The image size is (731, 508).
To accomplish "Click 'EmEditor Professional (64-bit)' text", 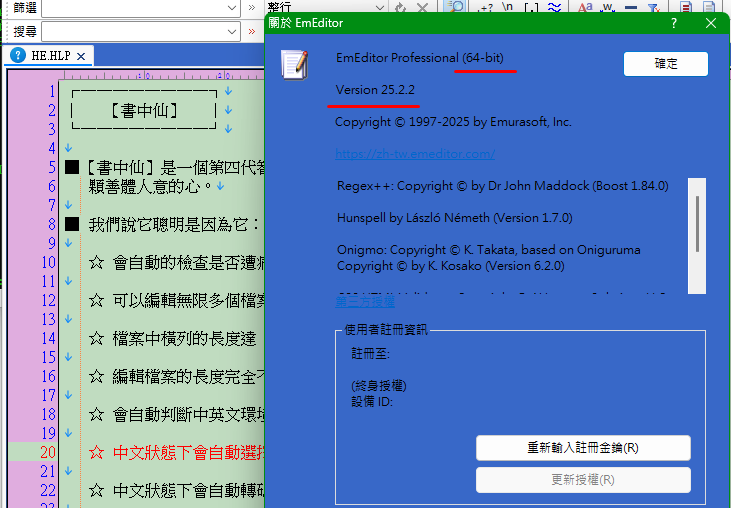I will (420, 58).
